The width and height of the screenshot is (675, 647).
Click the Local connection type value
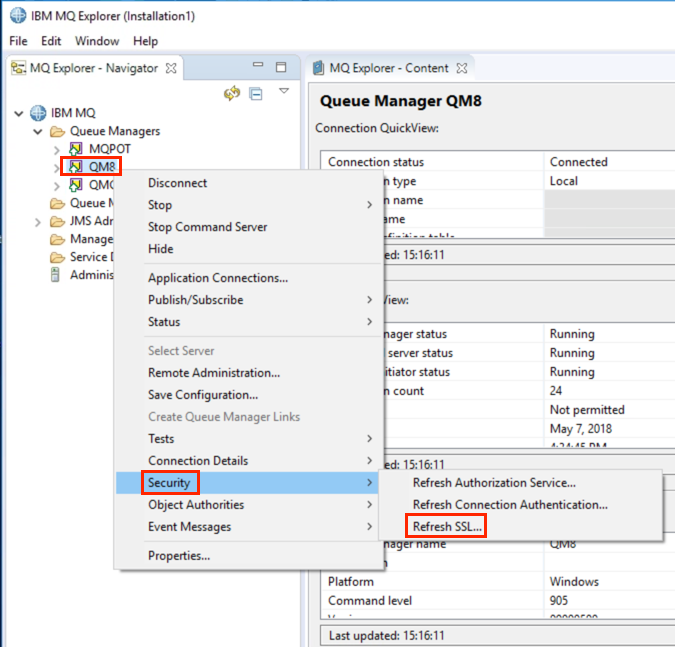(x=564, y=181)
